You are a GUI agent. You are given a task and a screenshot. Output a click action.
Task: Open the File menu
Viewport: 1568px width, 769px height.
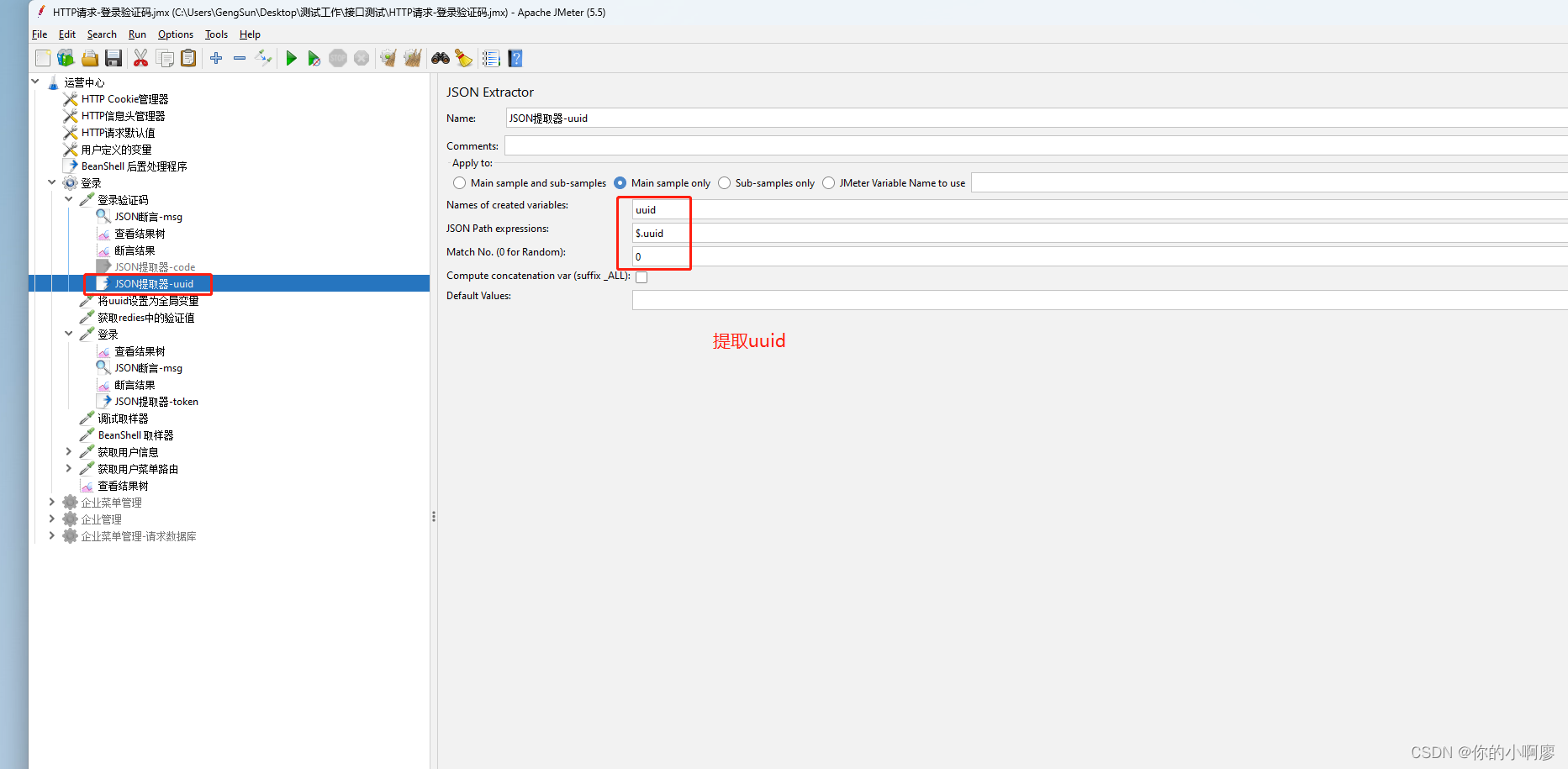pyautogui.click(x=40, y=34)
